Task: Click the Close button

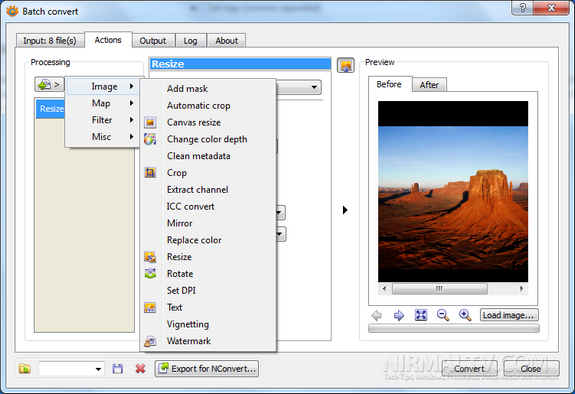Action: pyautogui.click(x=531, y=369)
